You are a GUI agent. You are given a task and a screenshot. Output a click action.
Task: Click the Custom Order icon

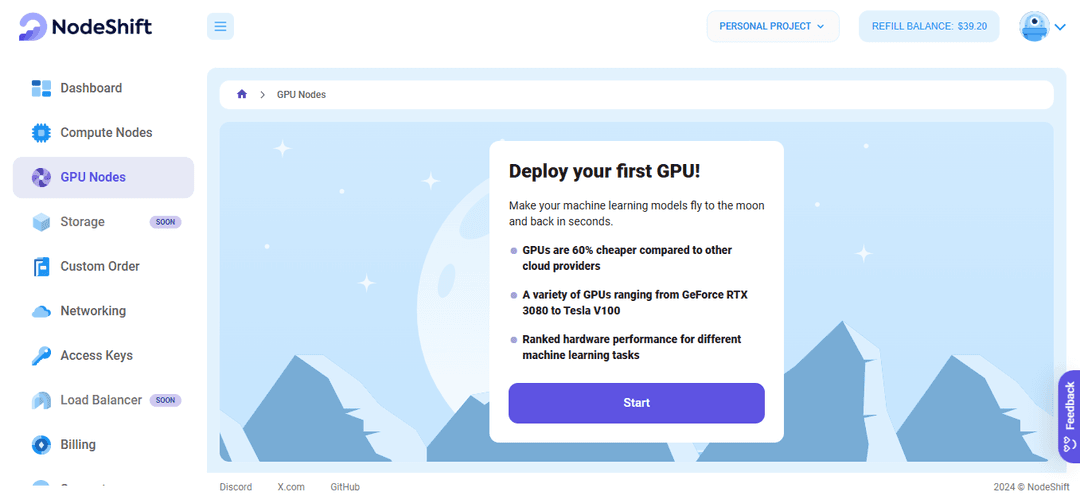coord(41,267)
